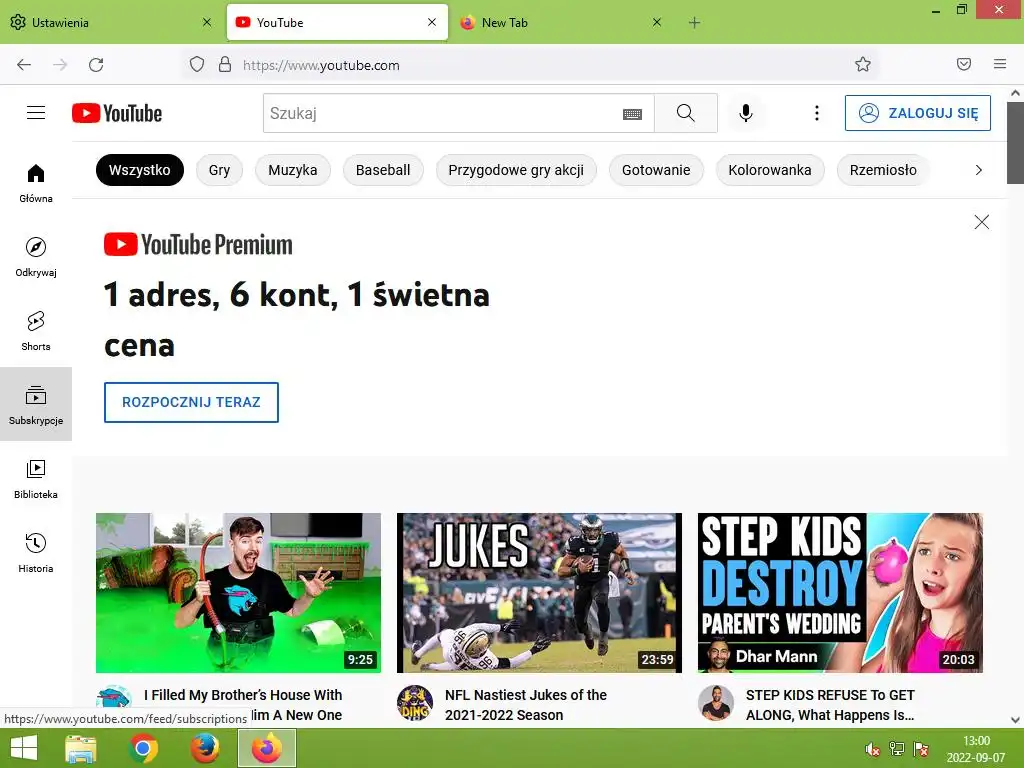Close the New Tab tab
The width and height of the screenshot is (1024, 768).
pyautogui.click(x=657, y=22)
